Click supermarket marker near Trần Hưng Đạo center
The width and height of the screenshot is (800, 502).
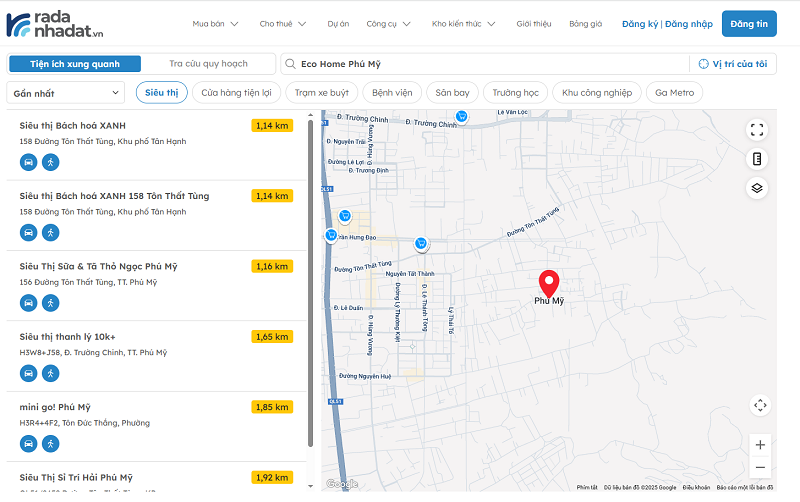pyautogui.click(x=421, y=244)
